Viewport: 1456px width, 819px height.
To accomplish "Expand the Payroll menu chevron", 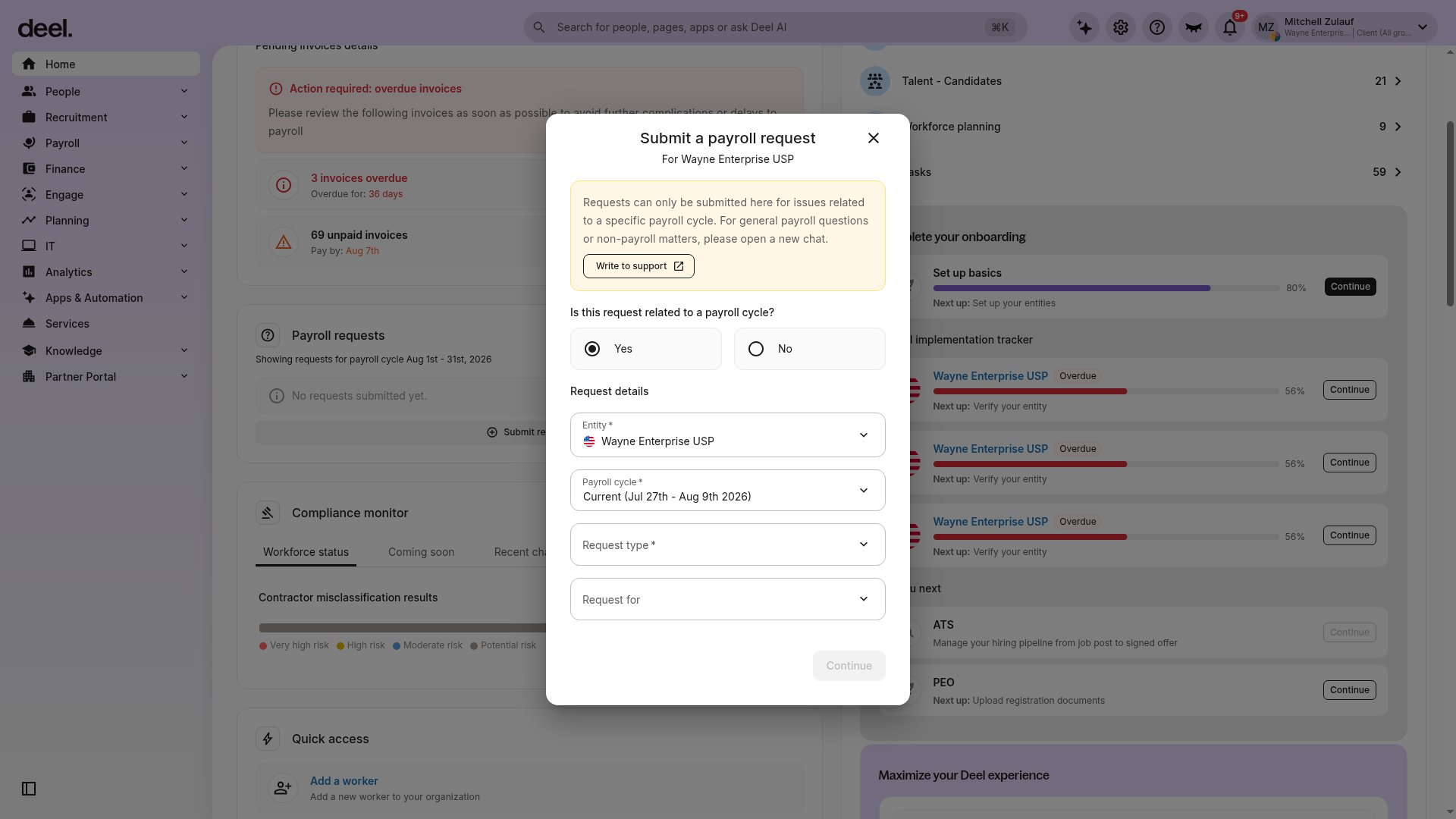I will click(184, 143).
